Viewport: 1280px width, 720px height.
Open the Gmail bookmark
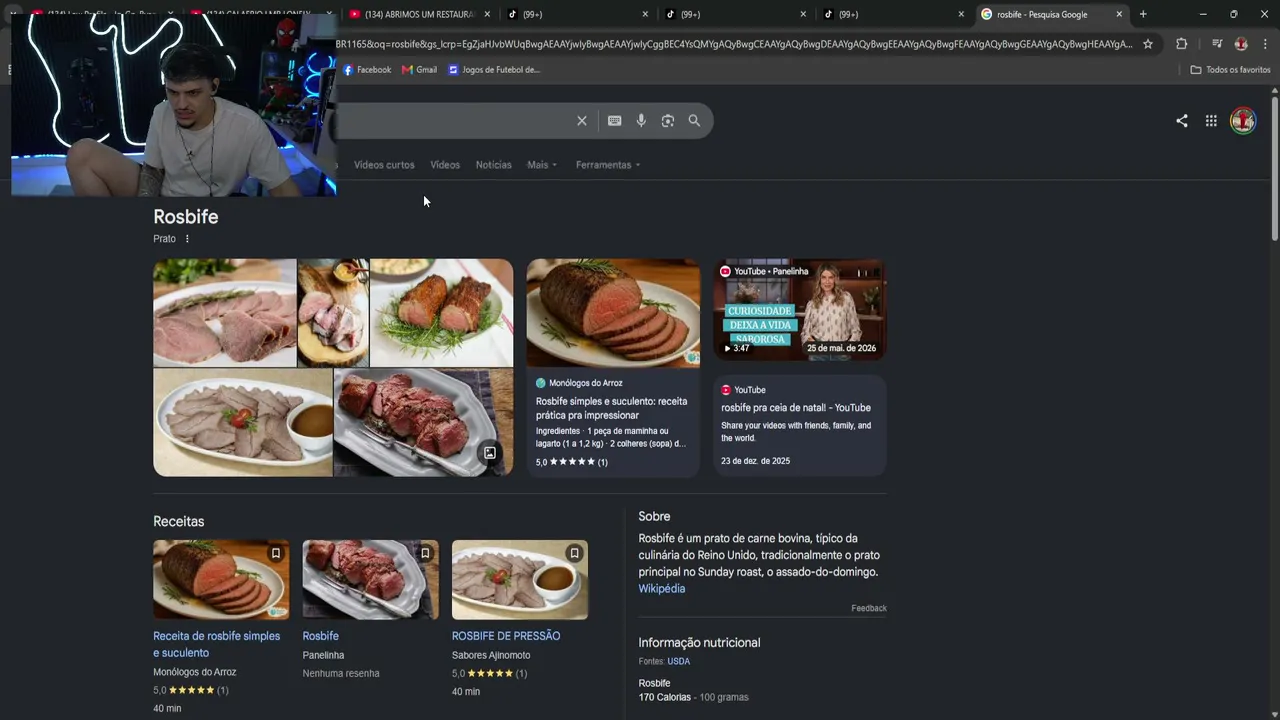coord(419,70)
